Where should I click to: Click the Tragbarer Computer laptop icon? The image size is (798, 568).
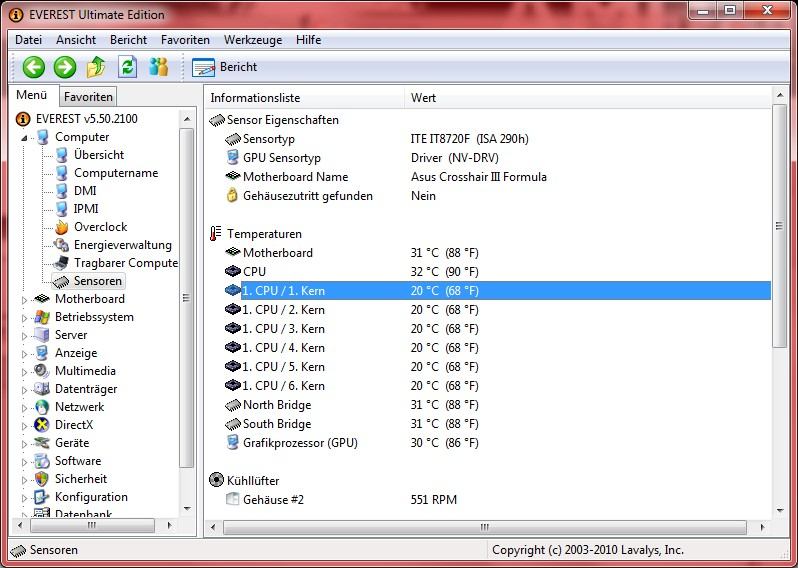point(62,263)
